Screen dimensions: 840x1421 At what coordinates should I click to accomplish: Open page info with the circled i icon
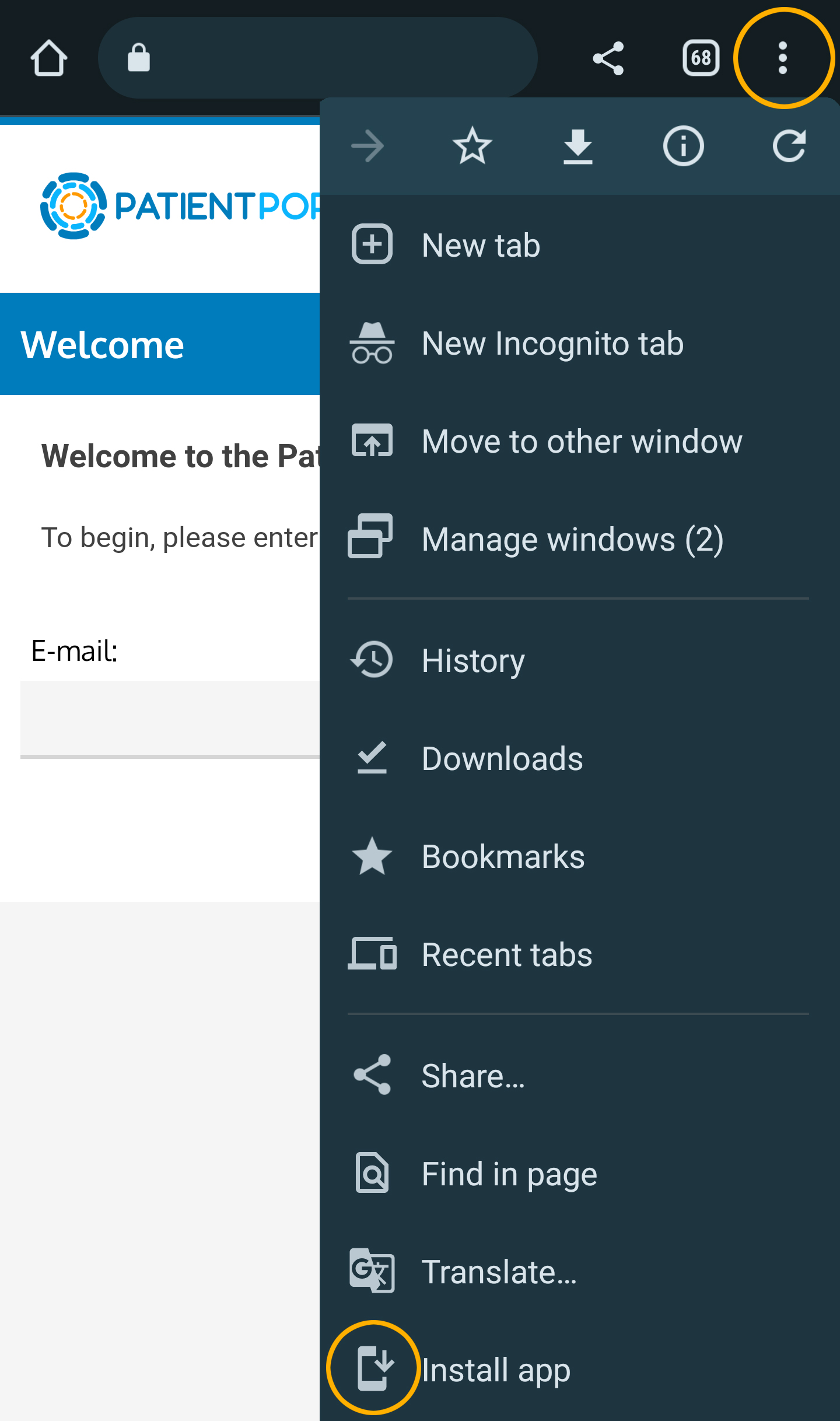683,146
